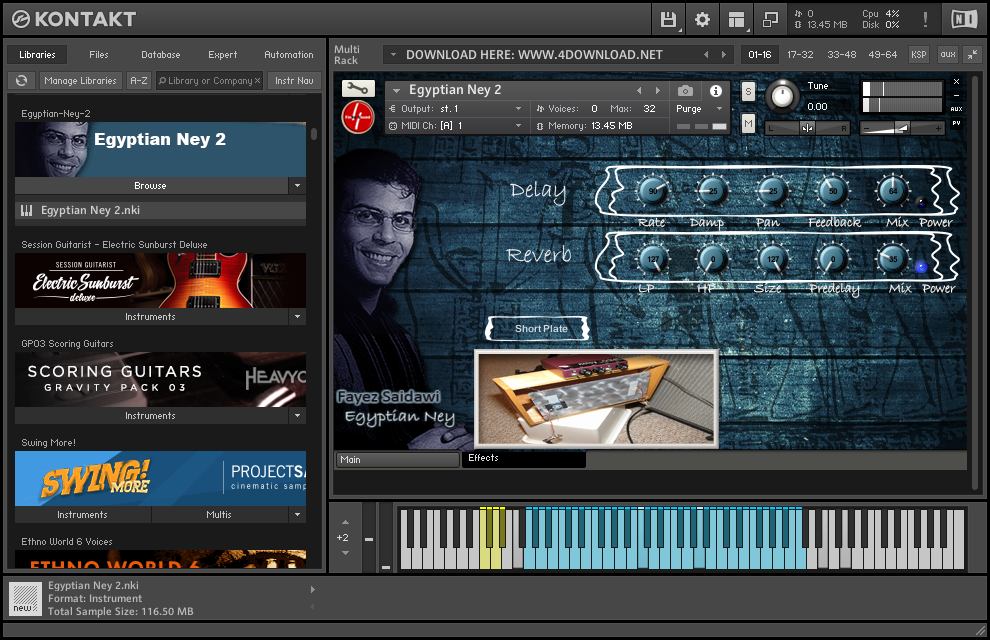Open Kontakt options gear icon
Screen dimensions: 990x640
coord(702,20)
